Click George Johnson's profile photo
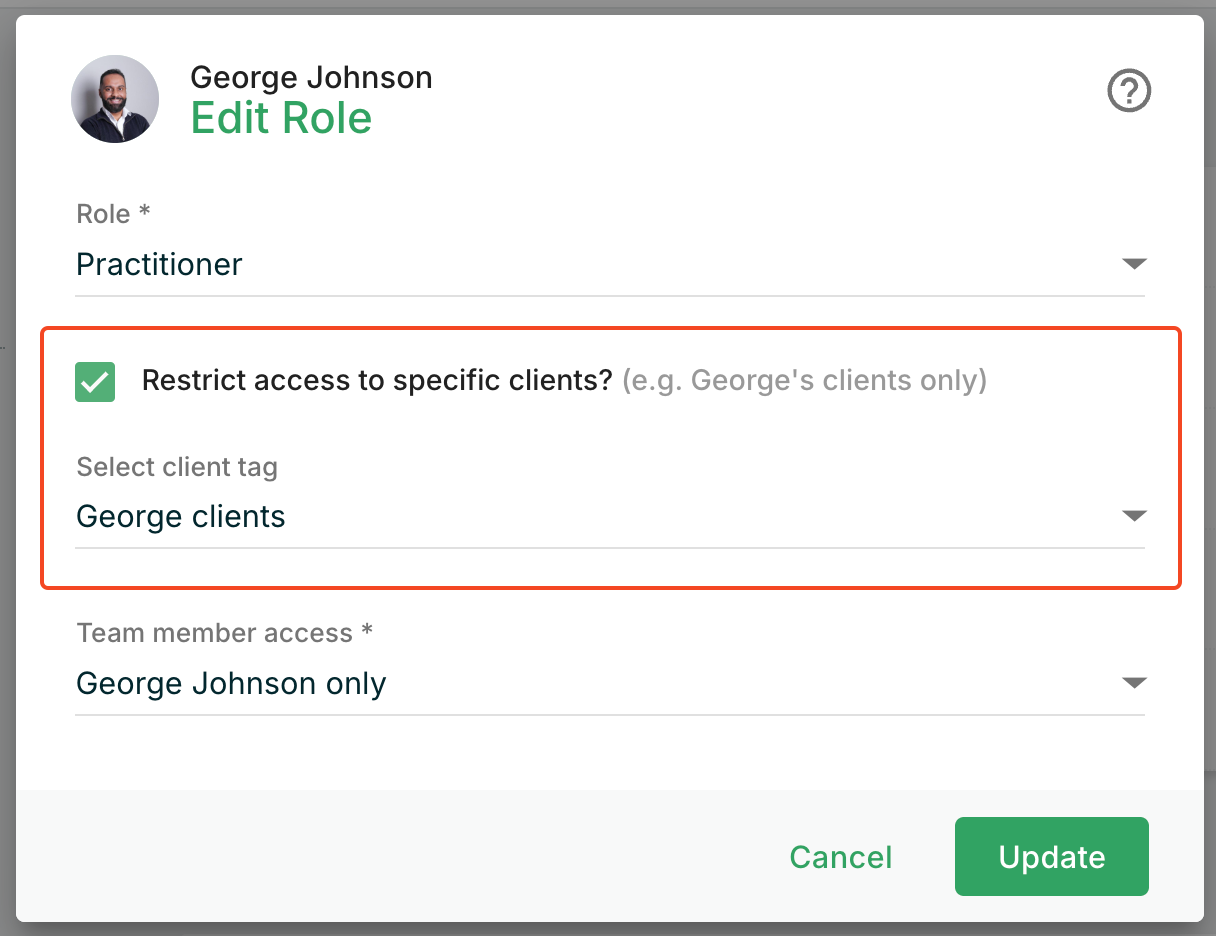 115,99
